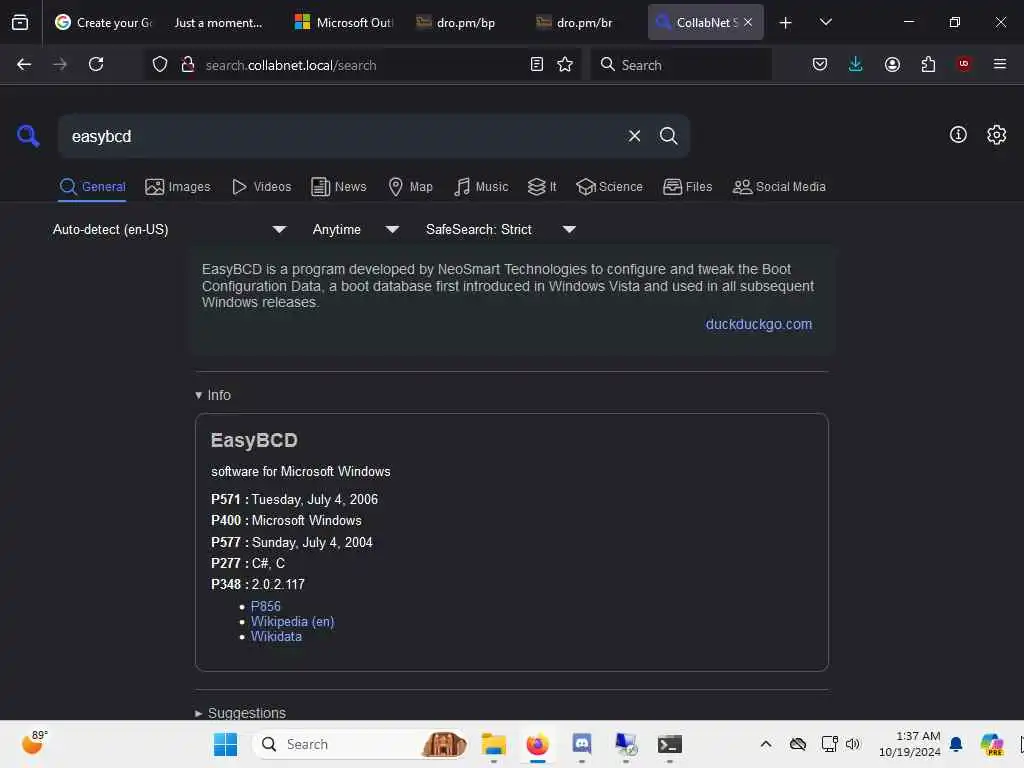Select the It search category

pyautogui.click(x=542, y=187)
